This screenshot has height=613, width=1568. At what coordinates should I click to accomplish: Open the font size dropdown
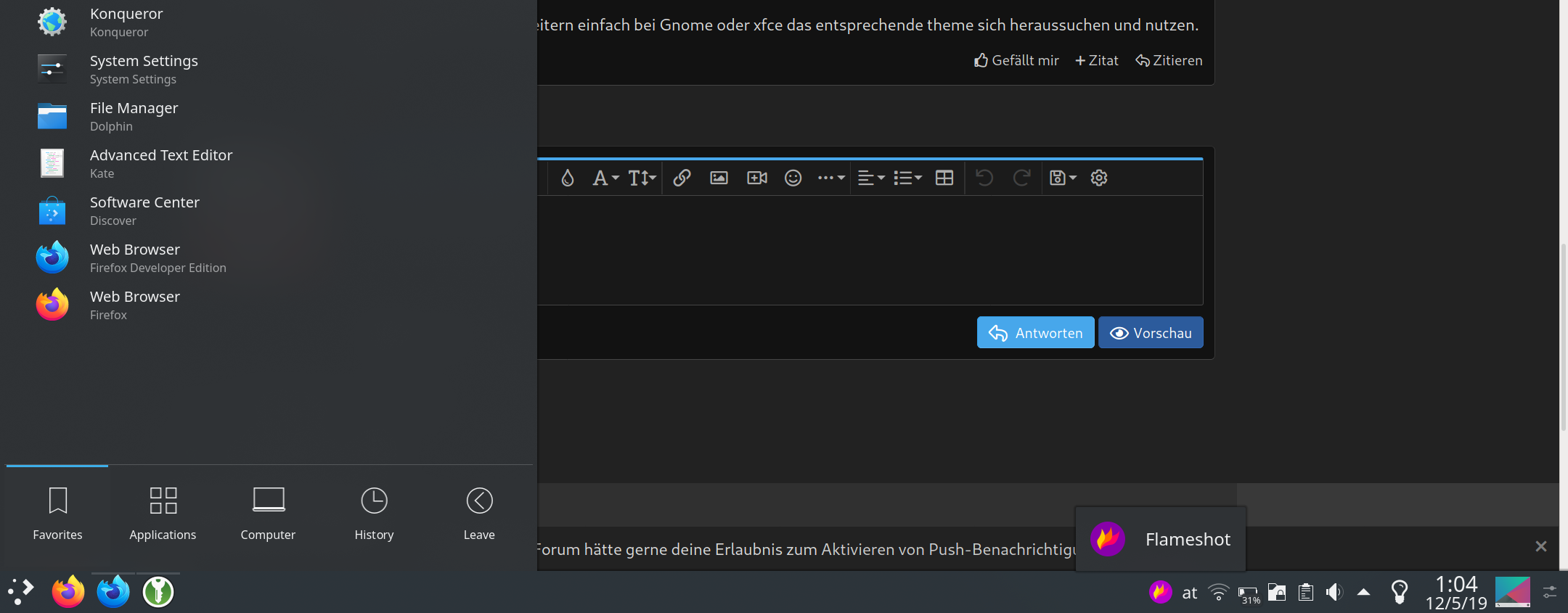(x=642, y=178)
